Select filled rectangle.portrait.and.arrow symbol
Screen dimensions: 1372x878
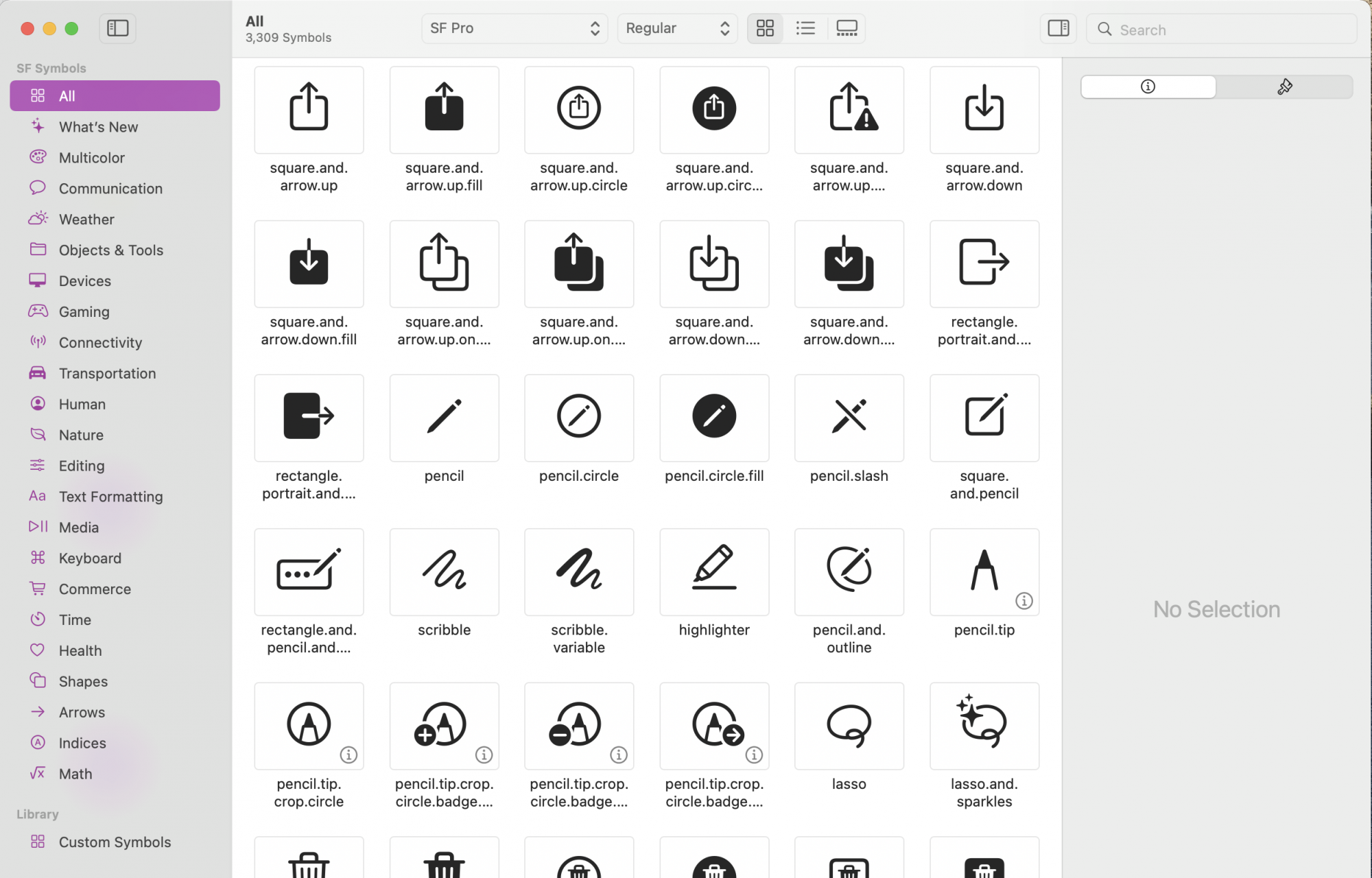(309, 418)
